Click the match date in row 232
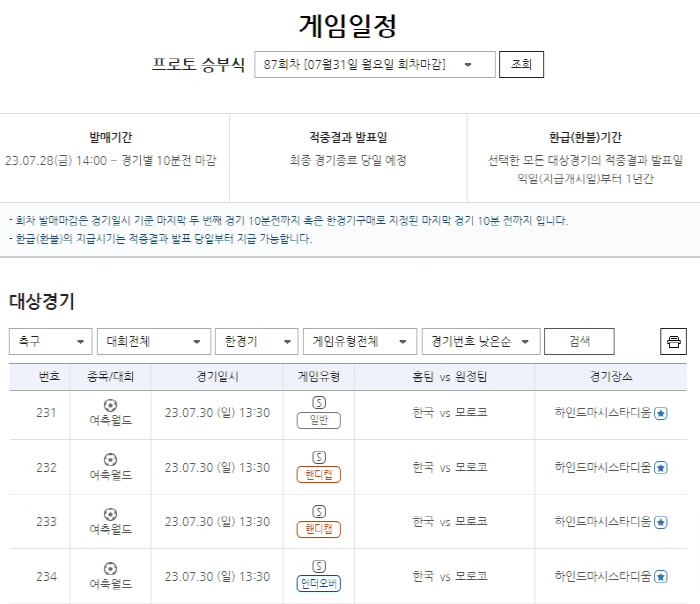Screen dimensions: 700x604 (x=217, y=467)
